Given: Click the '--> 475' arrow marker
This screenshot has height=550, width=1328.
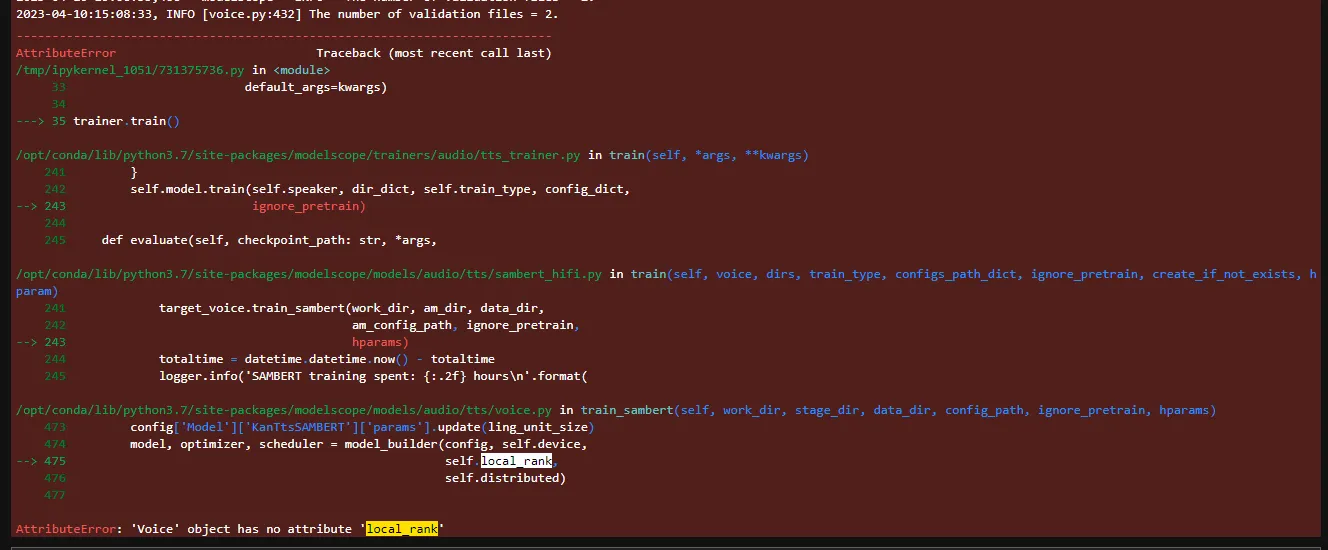Looking at the screenshot, I should (x=41, y=461).
